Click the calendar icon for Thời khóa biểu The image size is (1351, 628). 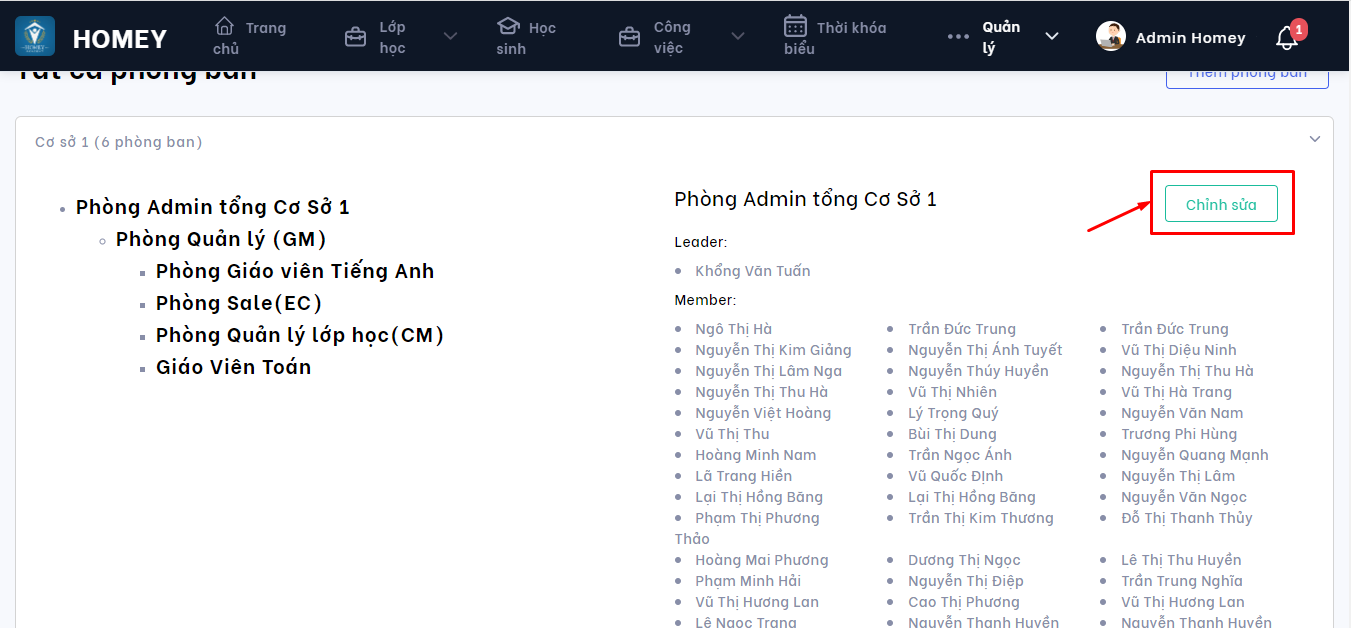tap(796, 26)
